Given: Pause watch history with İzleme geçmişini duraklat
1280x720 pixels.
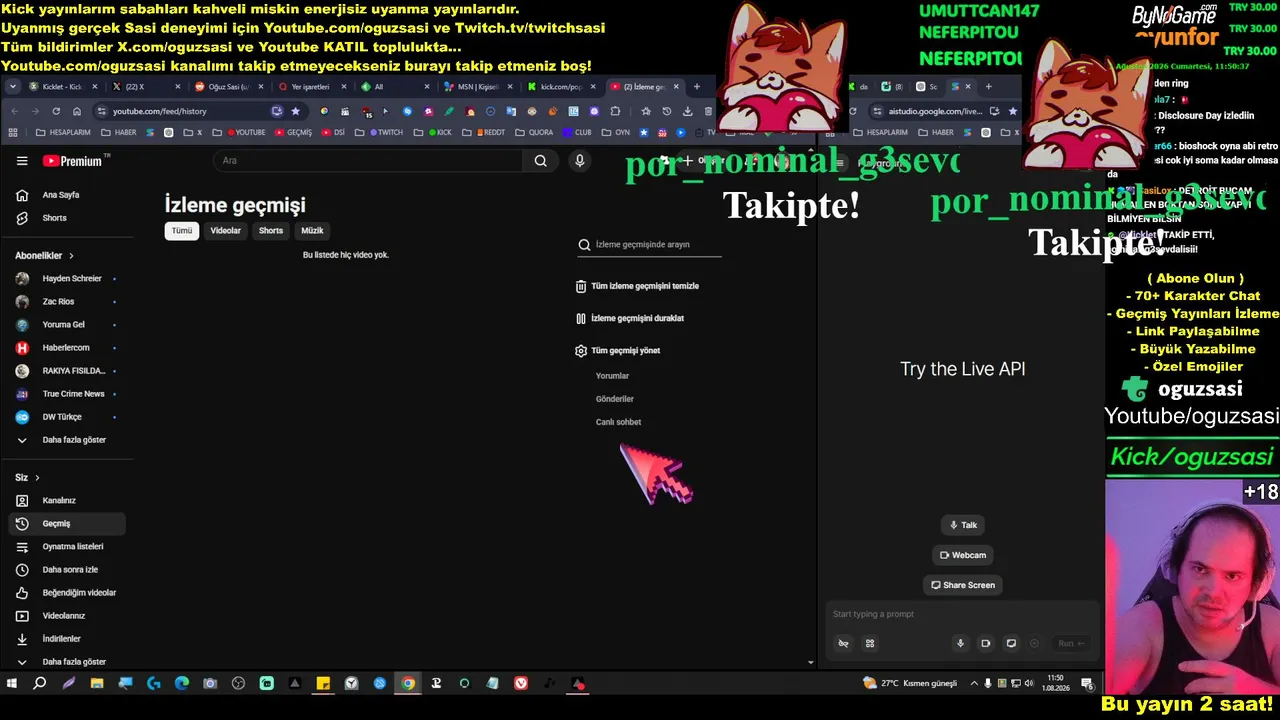Looking at the screenshot, I should click(x=630, y=319).
